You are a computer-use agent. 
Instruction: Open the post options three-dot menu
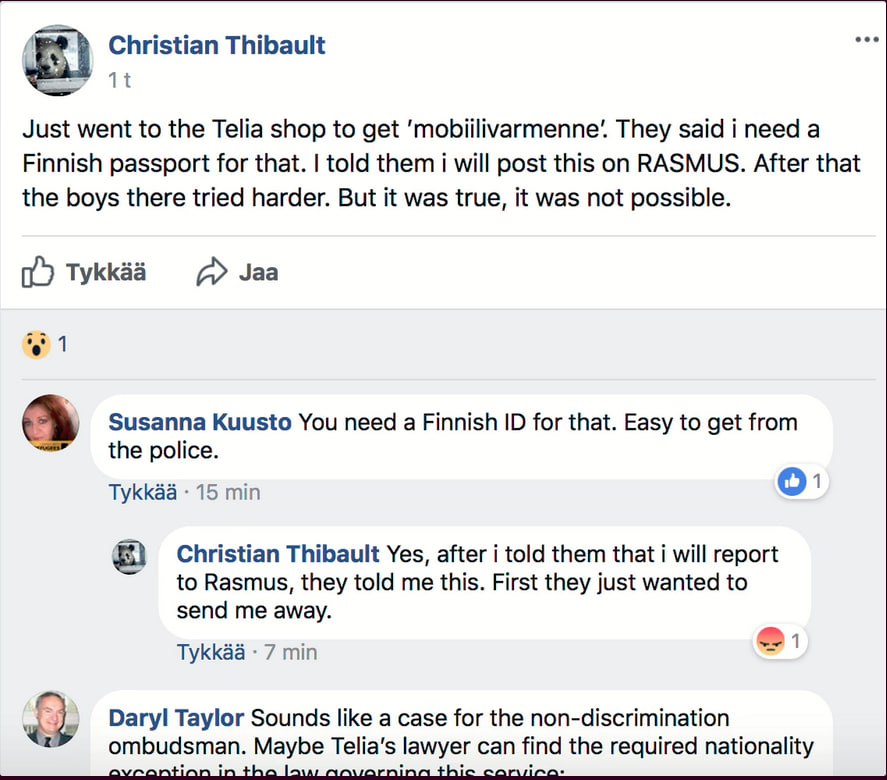coord(866,40)
